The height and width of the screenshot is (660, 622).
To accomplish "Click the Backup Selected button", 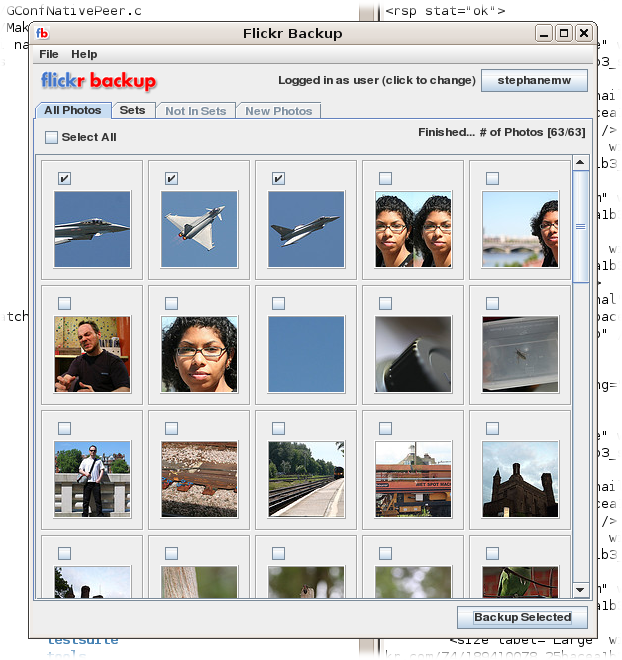I will point(522,617).
